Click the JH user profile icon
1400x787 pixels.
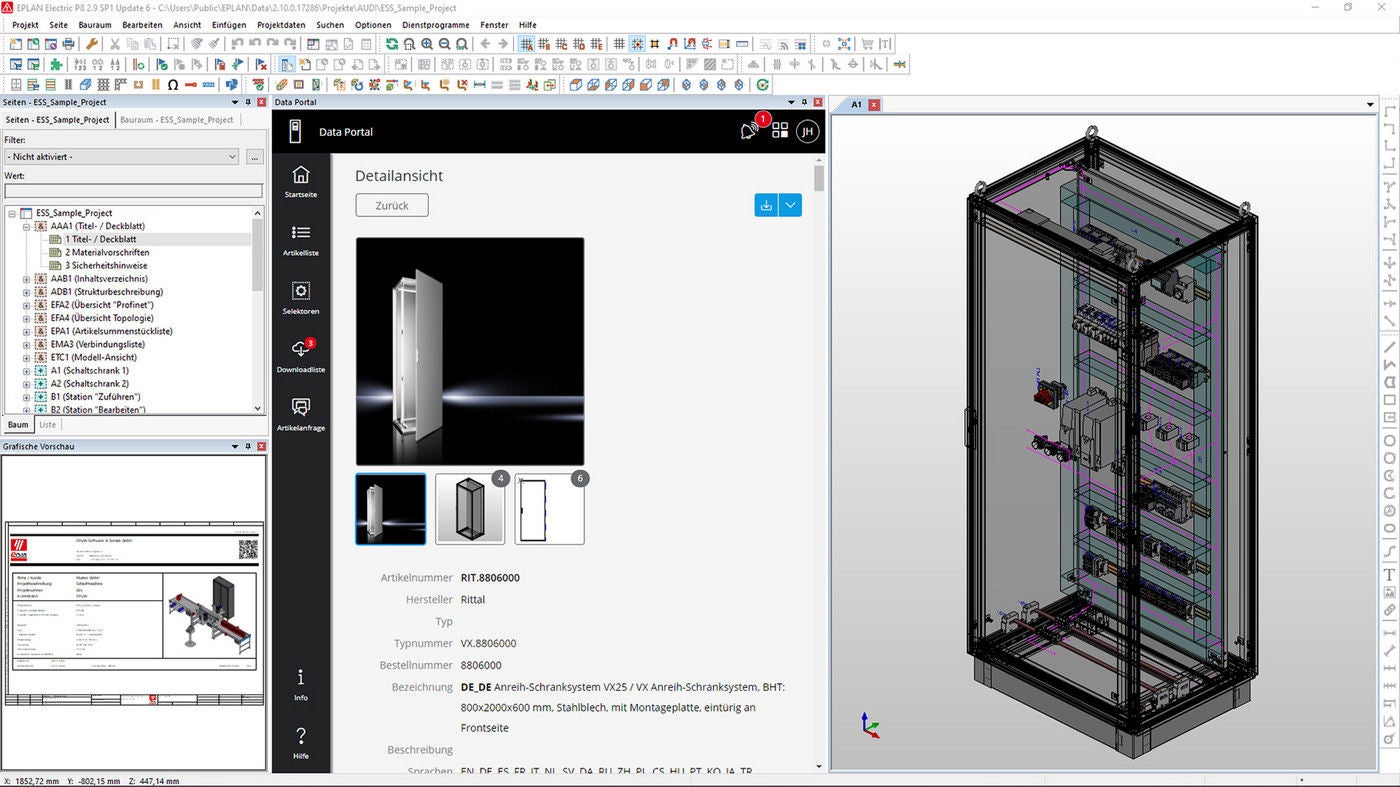[x=807, y=131]
